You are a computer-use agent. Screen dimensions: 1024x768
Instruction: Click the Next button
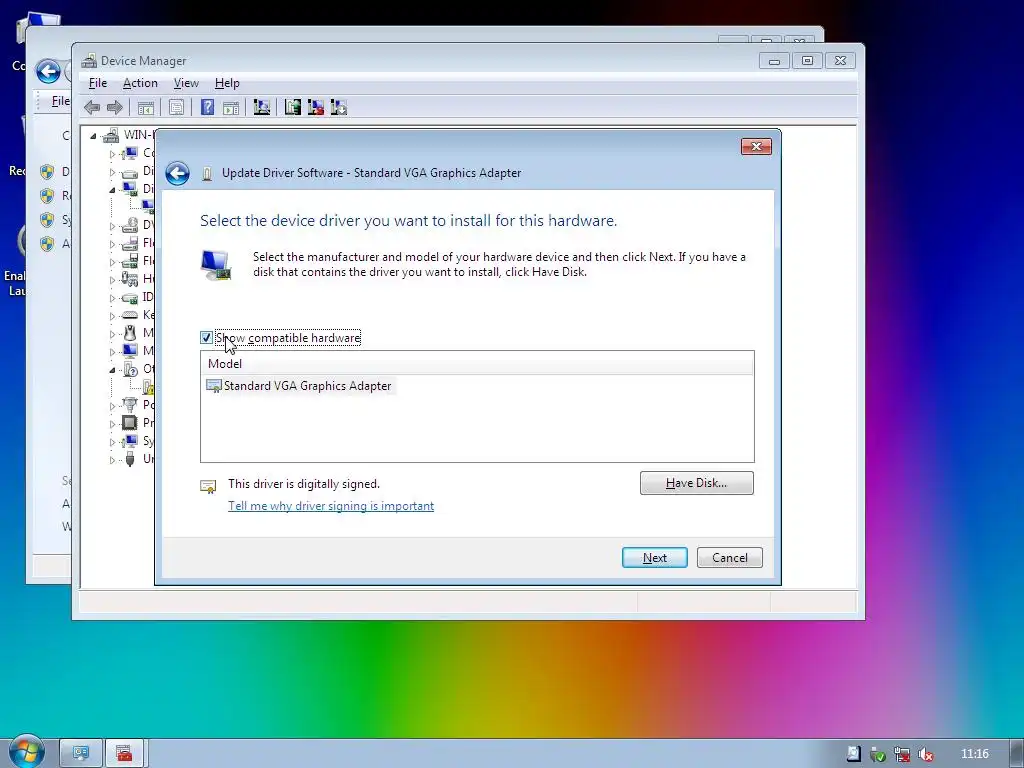[654, 558]
